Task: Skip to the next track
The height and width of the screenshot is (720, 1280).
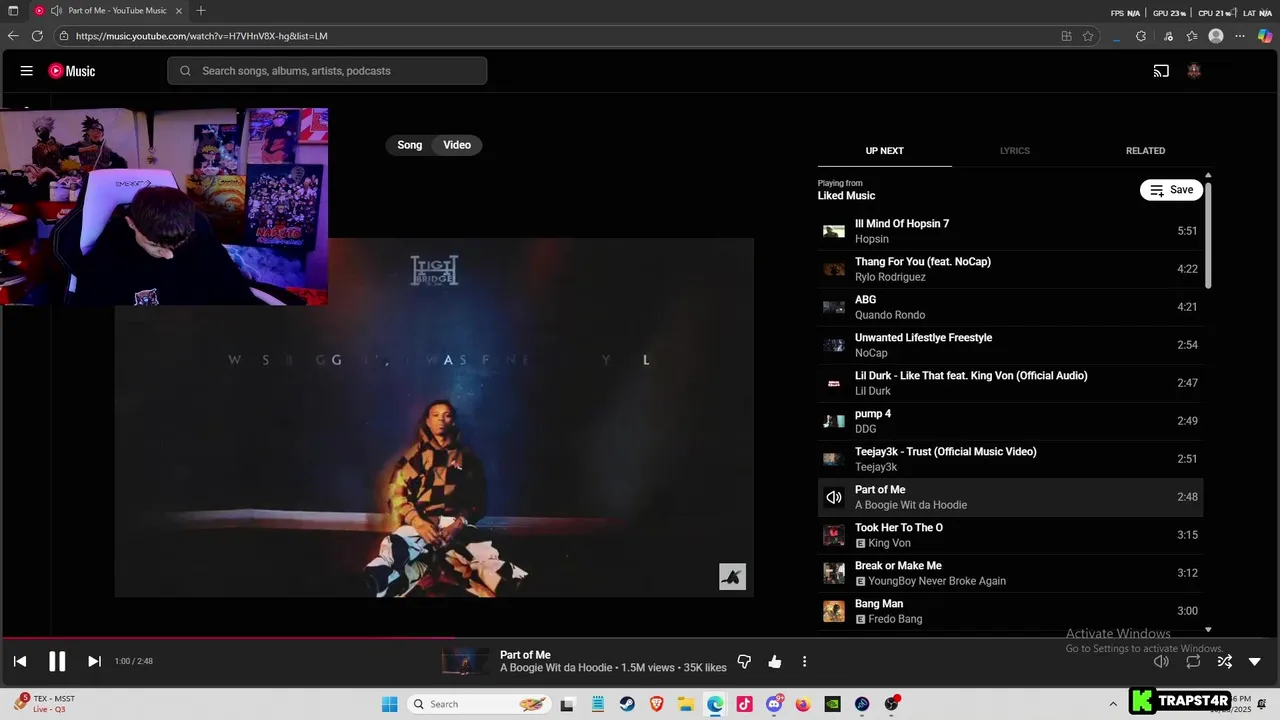Action: 94,661
